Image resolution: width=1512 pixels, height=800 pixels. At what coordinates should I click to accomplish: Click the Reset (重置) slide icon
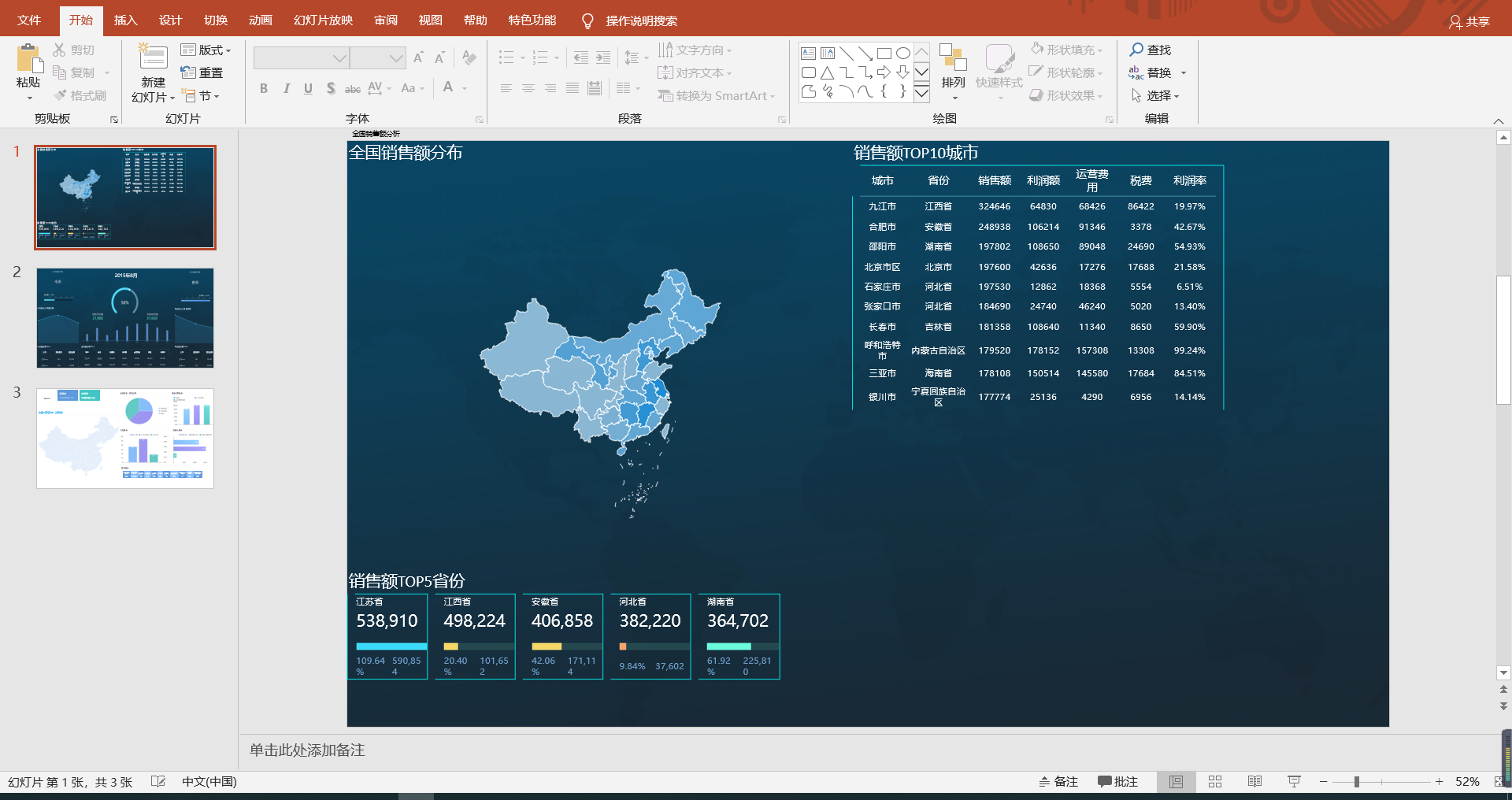pos(188,72)
